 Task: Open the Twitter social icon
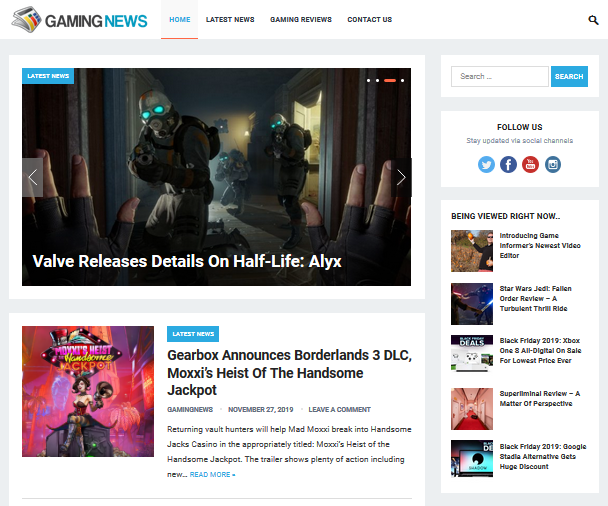click(x=486, y=164)
